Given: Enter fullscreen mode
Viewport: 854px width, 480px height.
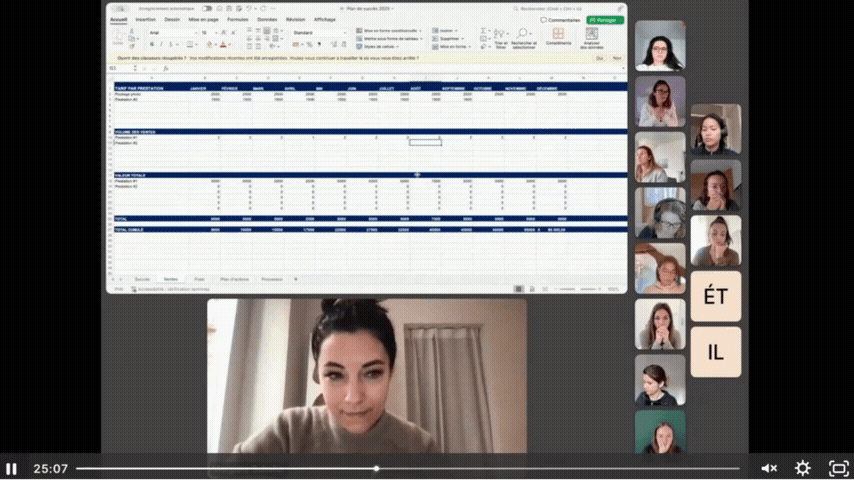Looking at the screenshot, I should pyautogui.click(x=838, y=468).
